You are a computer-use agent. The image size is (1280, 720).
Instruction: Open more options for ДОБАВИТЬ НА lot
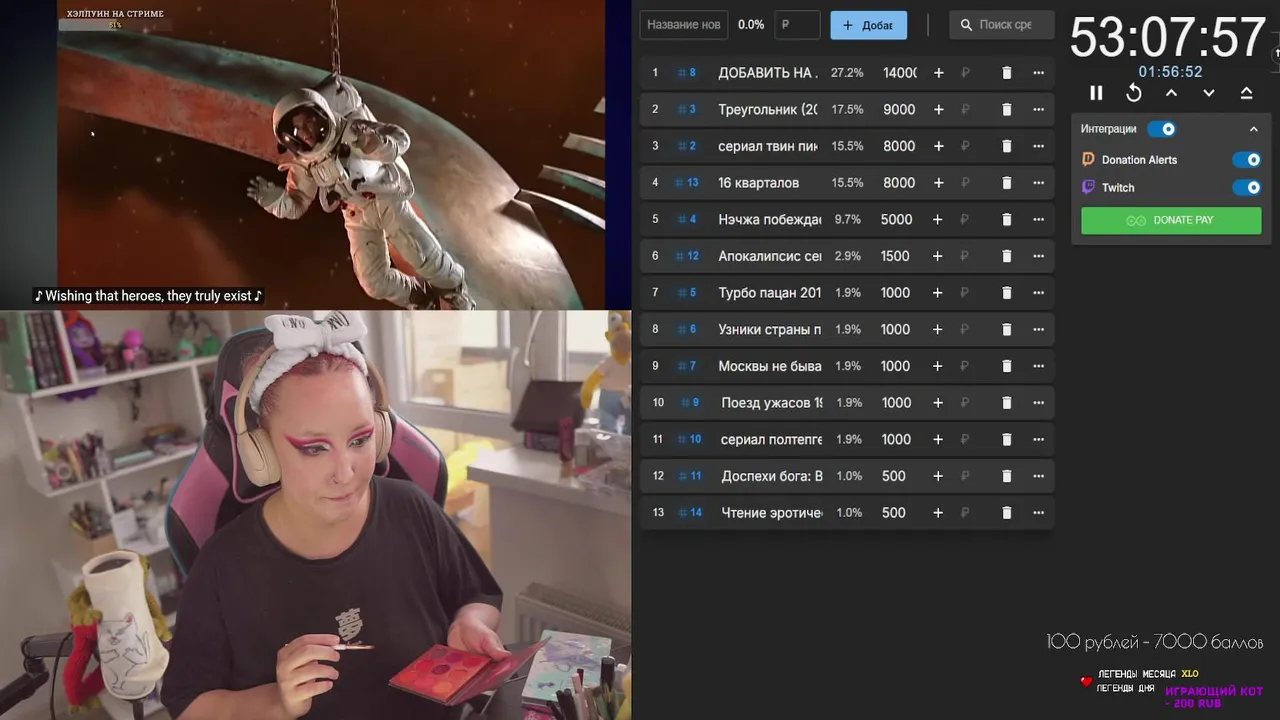click(1038, 73)
